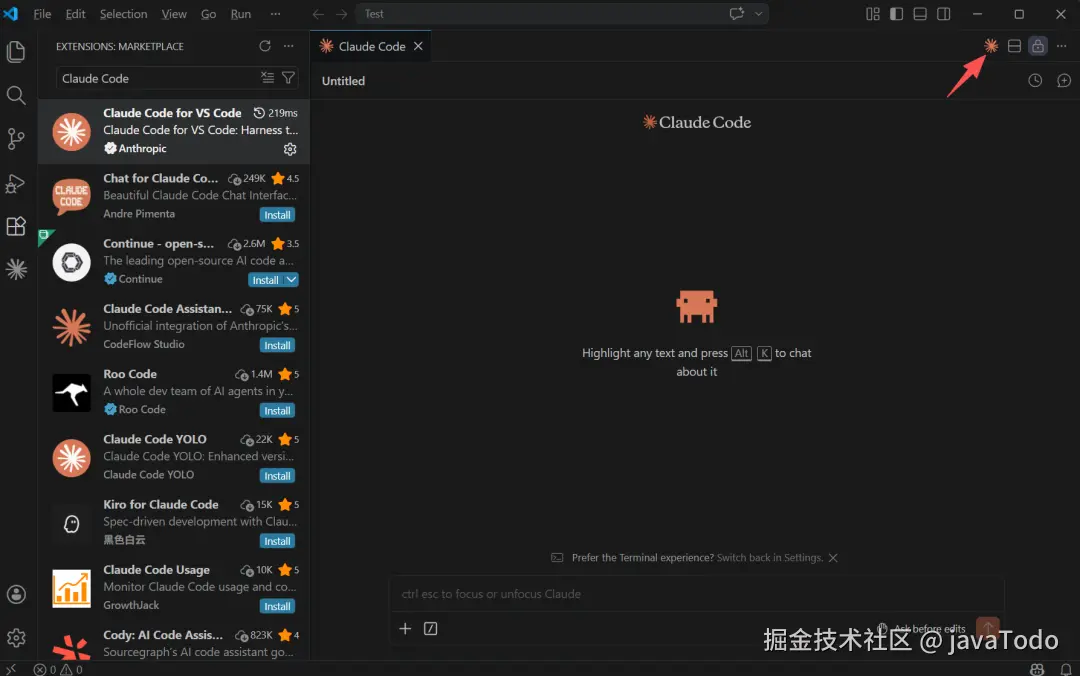This screenshot has height=676, width=1080.
Task: Open Claude Code via the spark icon in editor toolbar
Action: [989, 46]
